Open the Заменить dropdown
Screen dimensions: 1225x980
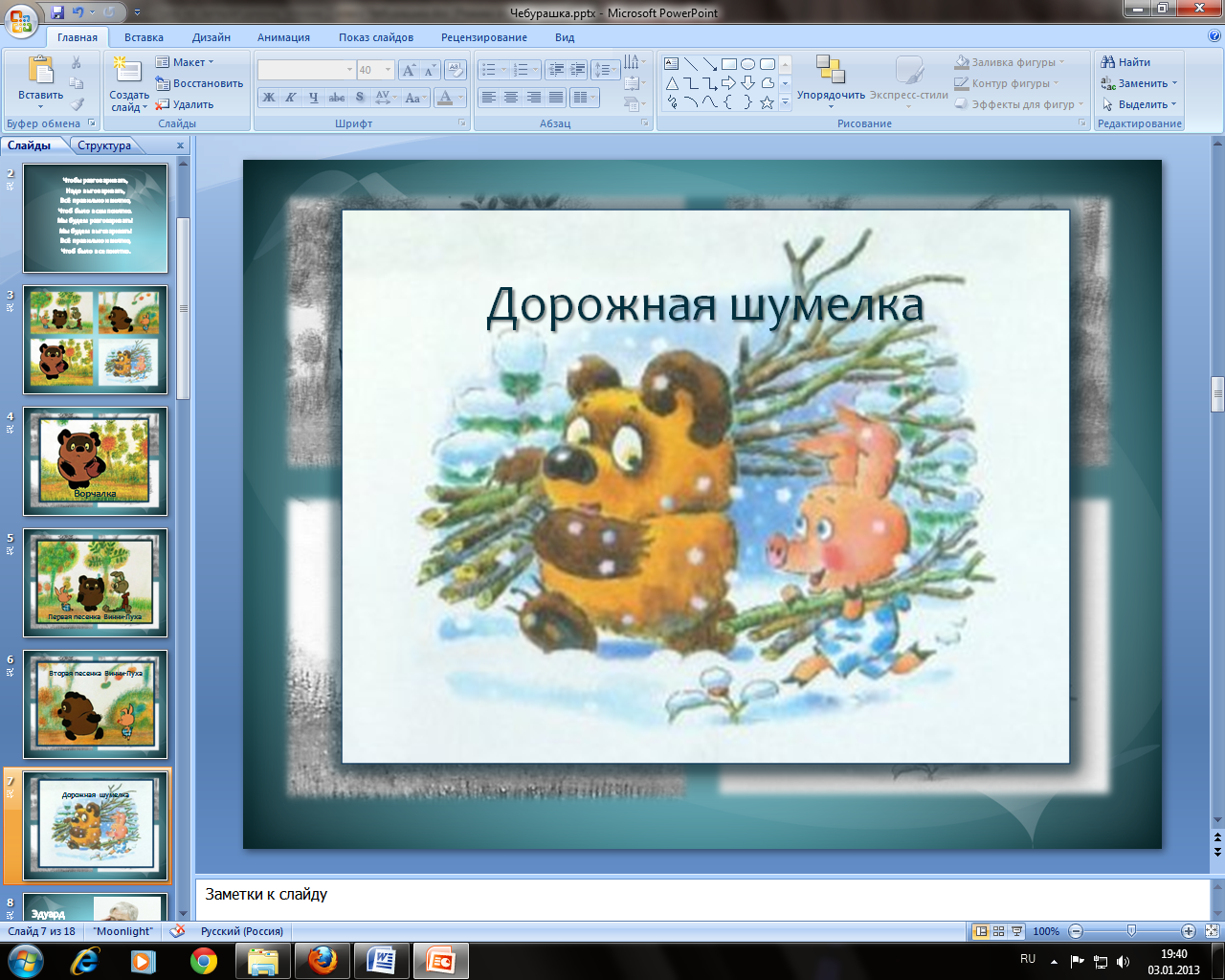1139,83
